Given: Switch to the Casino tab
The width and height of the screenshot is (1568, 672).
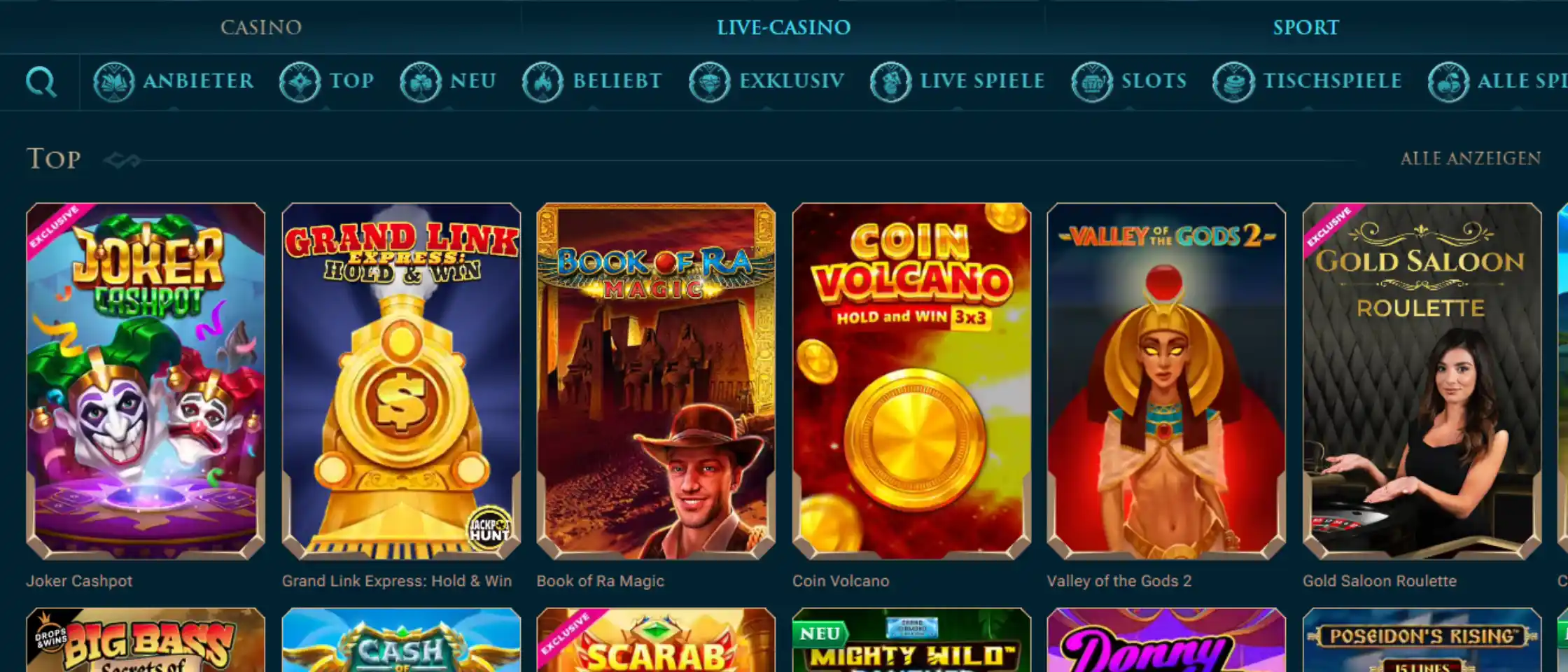Looking at the screenshot, I should click(261, 27).
